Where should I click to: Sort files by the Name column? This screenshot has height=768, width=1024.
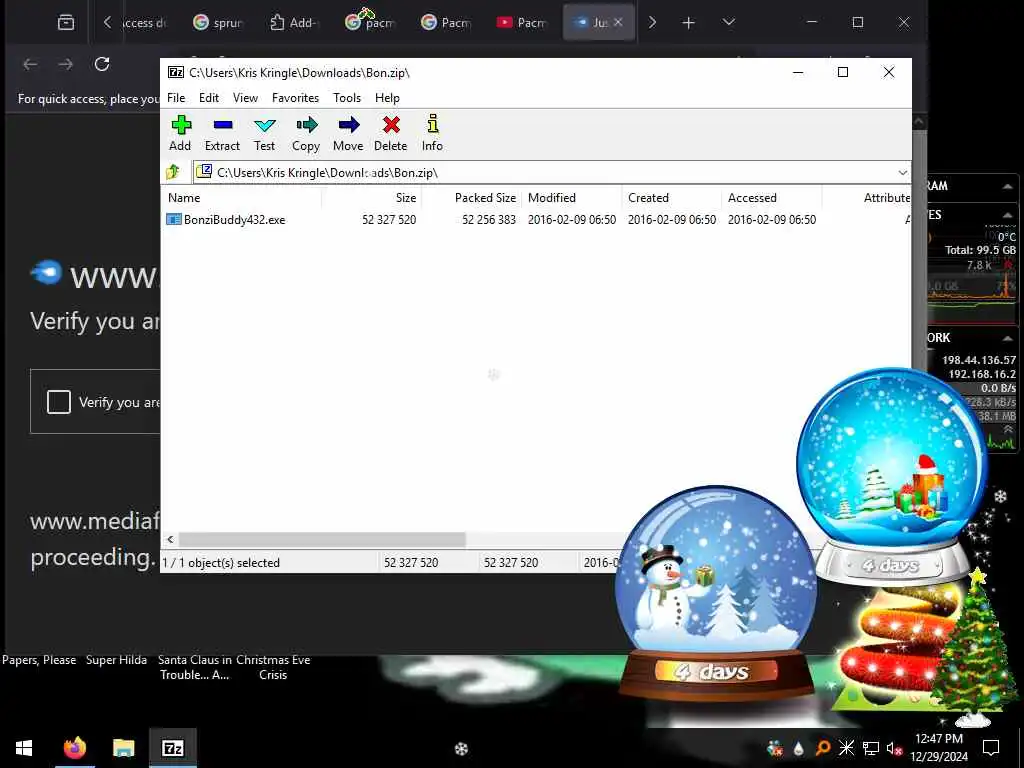click(x=241, y=198)
